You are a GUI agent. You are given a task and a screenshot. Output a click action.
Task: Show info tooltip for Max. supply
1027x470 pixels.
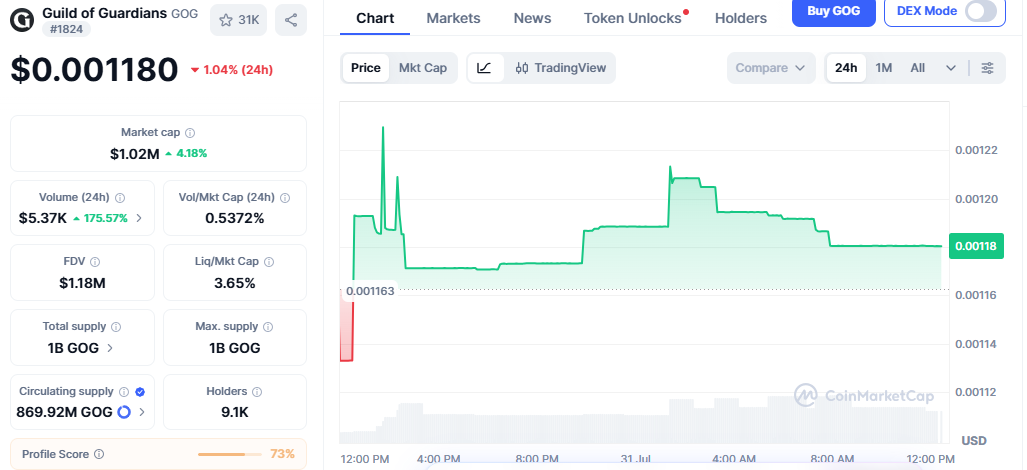pyautogui.click(x=268, y=327)
